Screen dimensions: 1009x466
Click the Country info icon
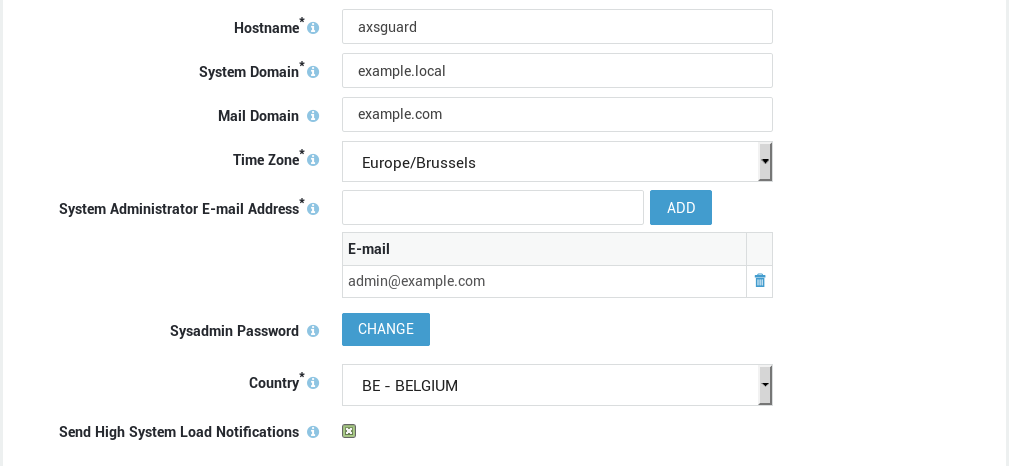pyautogui.click(x=313, y=383)
